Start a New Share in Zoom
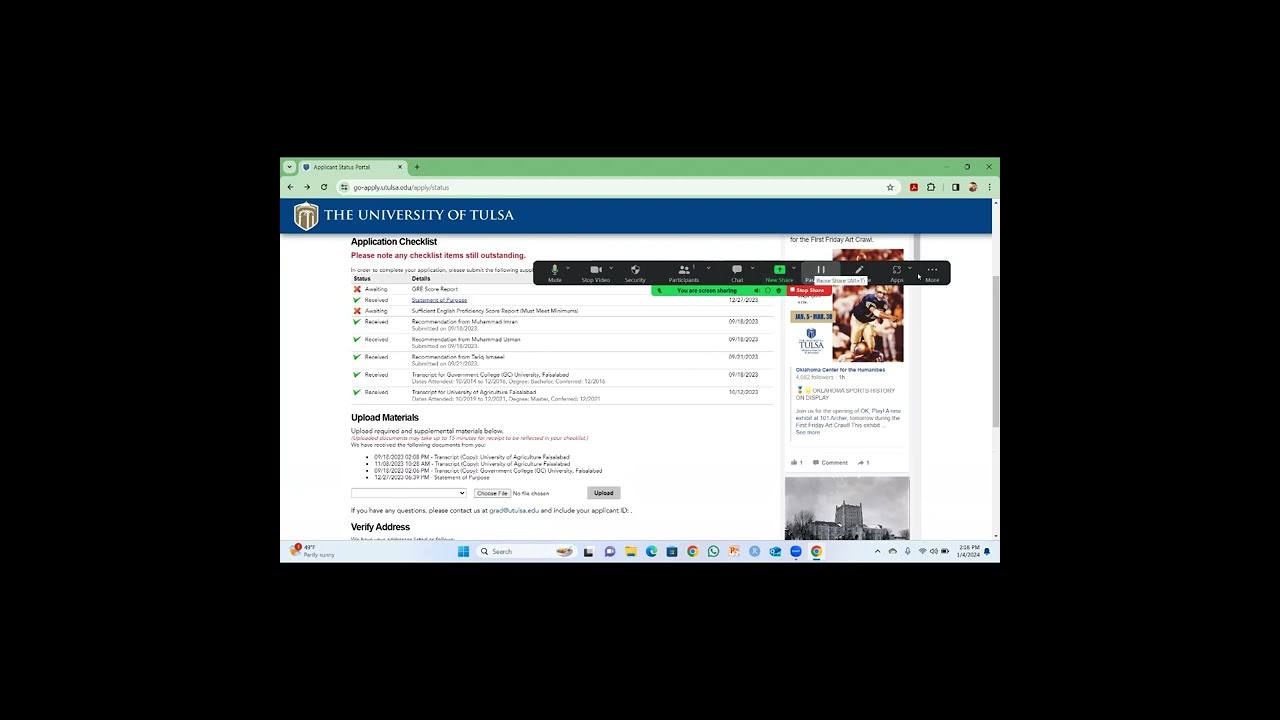 tap(779, 272)
